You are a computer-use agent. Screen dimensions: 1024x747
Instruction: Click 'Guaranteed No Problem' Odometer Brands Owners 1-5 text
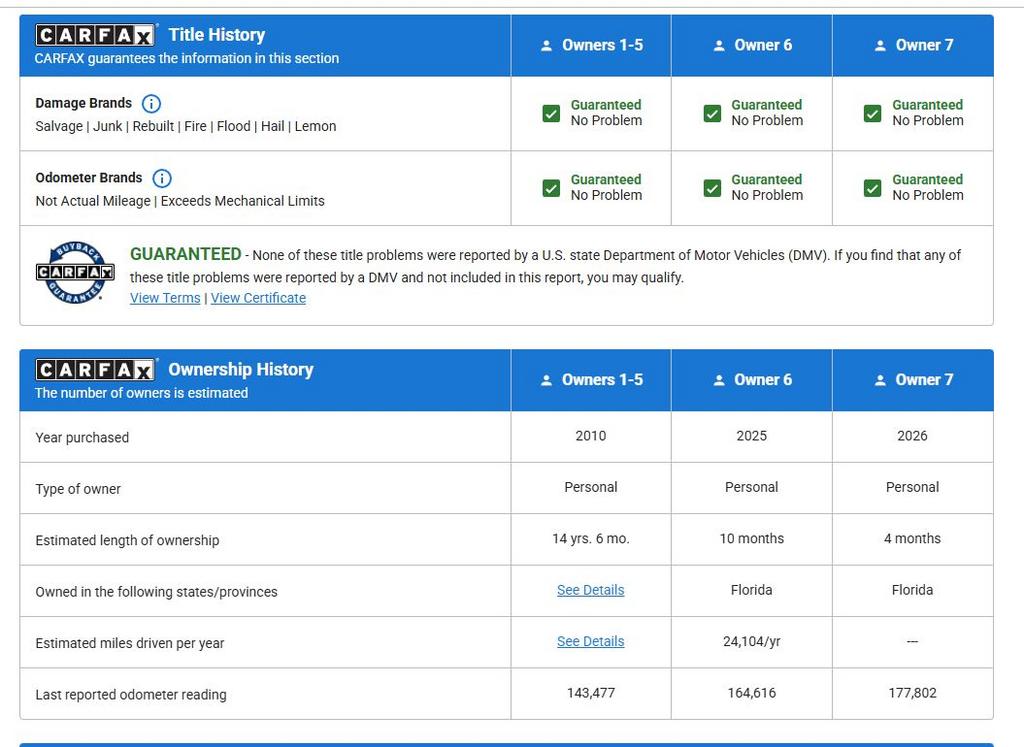pyautogui.click(x=606, y=187)
